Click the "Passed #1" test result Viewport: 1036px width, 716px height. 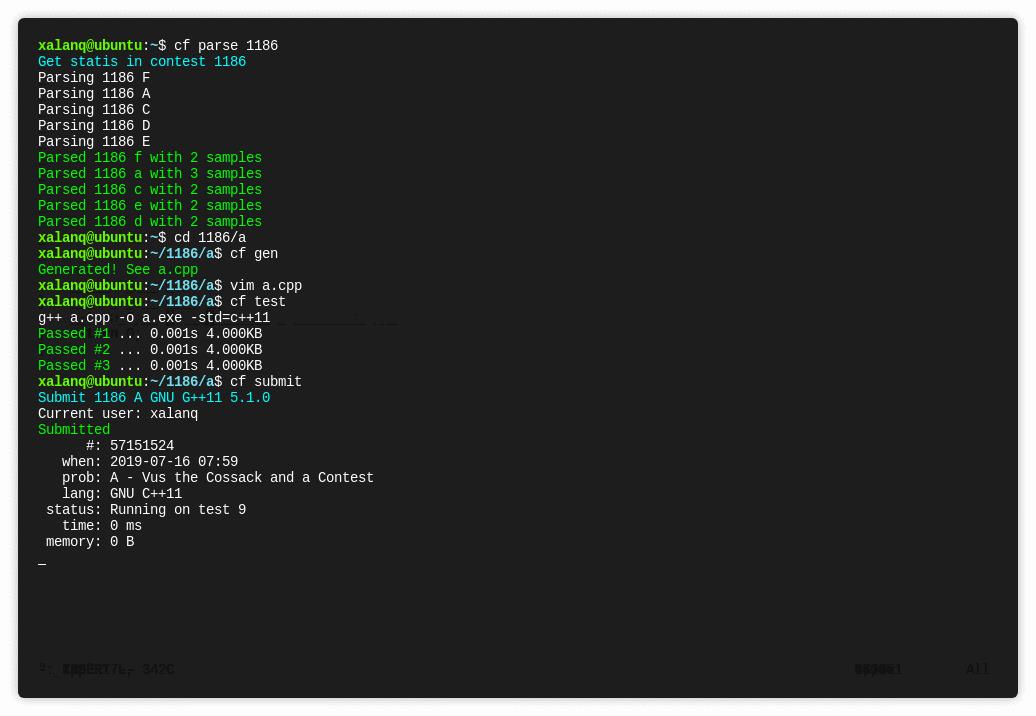[74, 334]
